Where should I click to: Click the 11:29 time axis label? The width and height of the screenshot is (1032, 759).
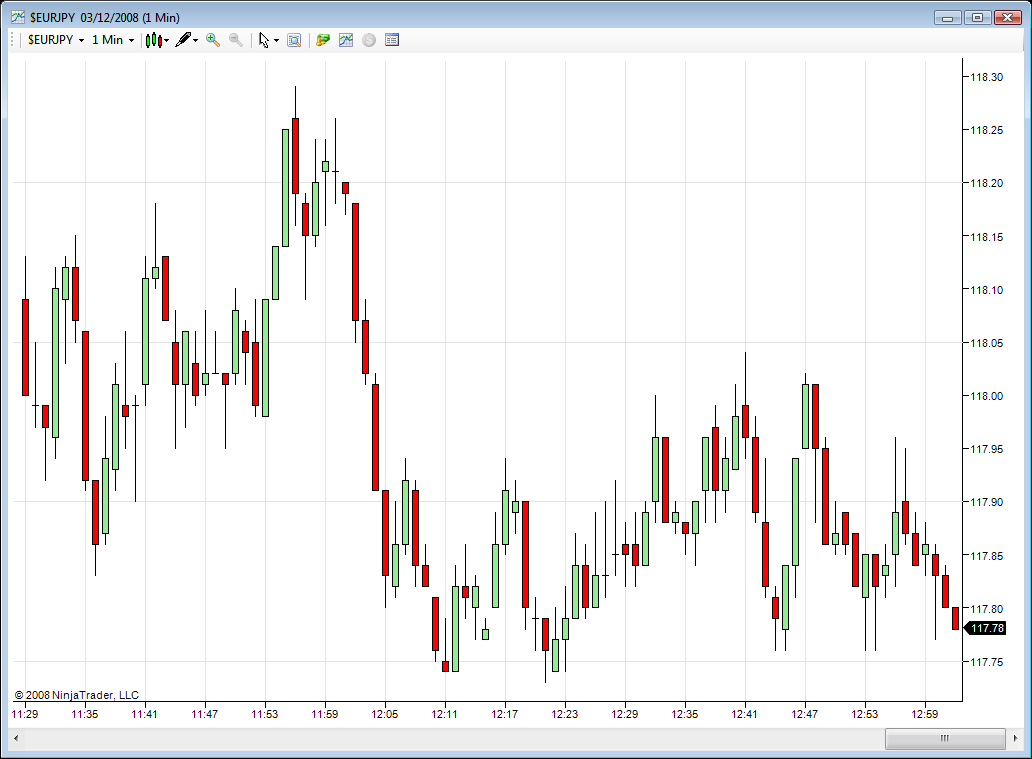click(25, 714)
